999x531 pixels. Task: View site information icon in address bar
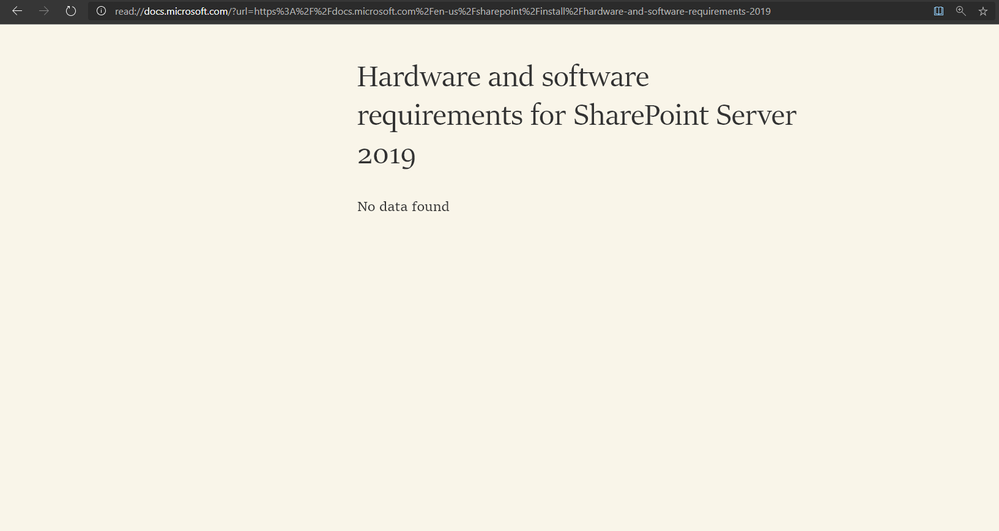coord(101,11)
